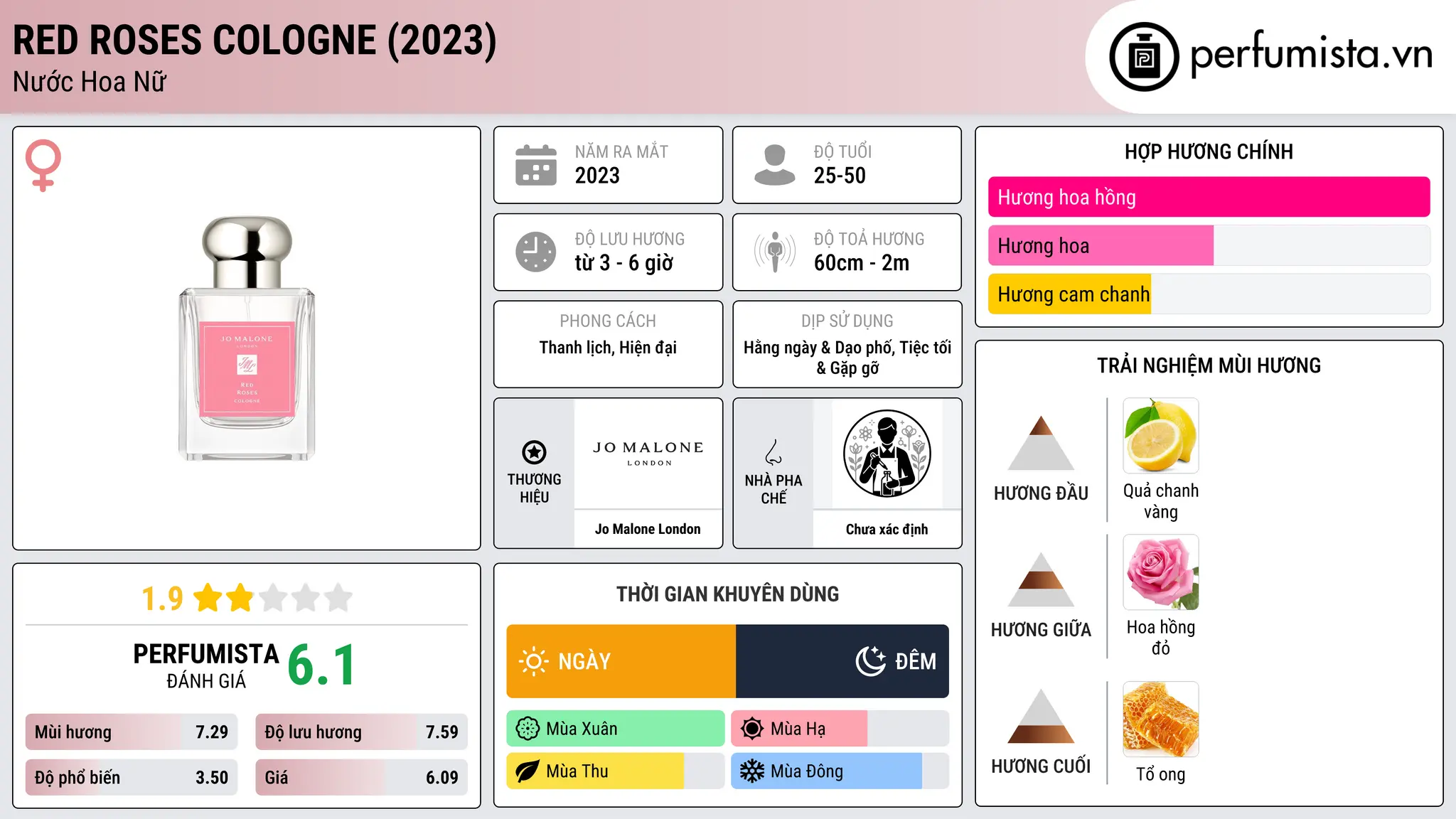Click the sillage value 60cm - 2m

tap(862, 263)
